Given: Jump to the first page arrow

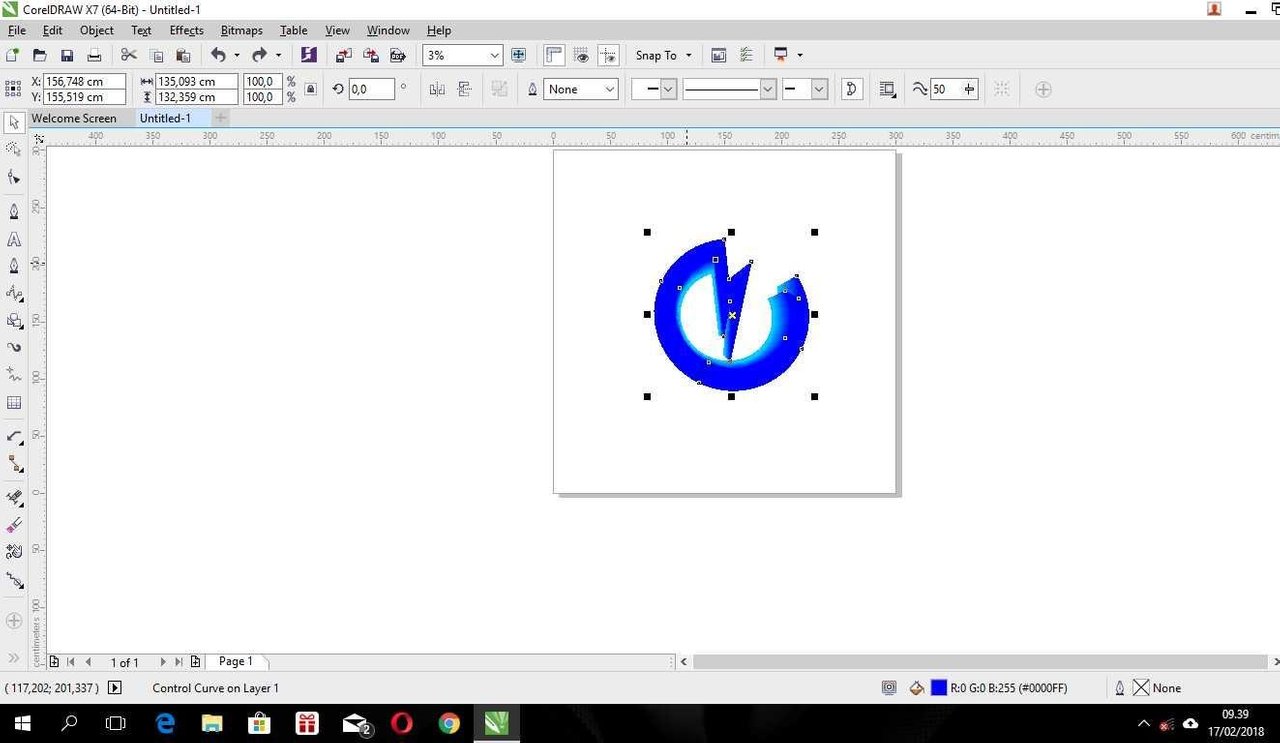Looking at the screenshot, I should pos(71,662).
